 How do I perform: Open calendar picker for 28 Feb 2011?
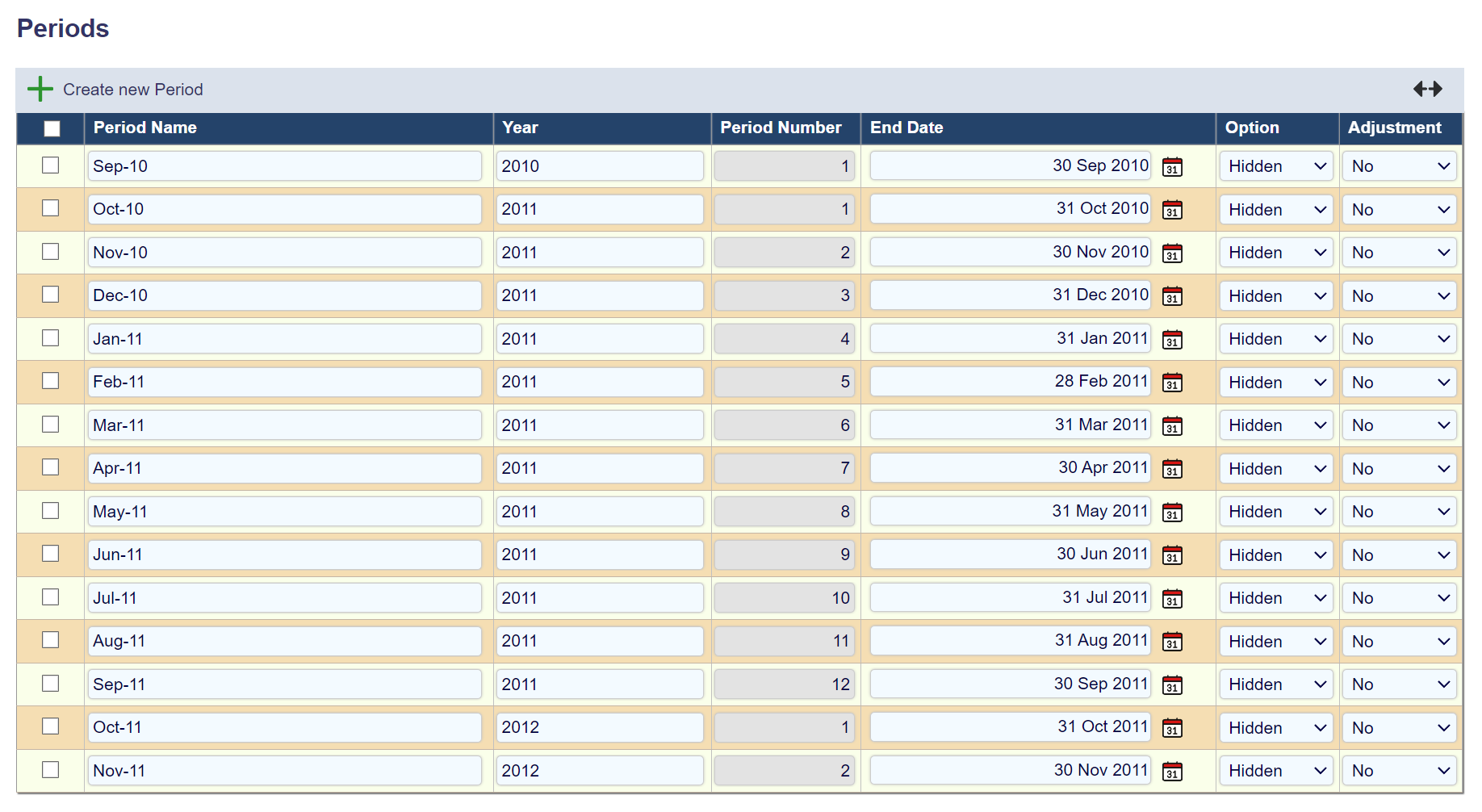[1172, 383]
